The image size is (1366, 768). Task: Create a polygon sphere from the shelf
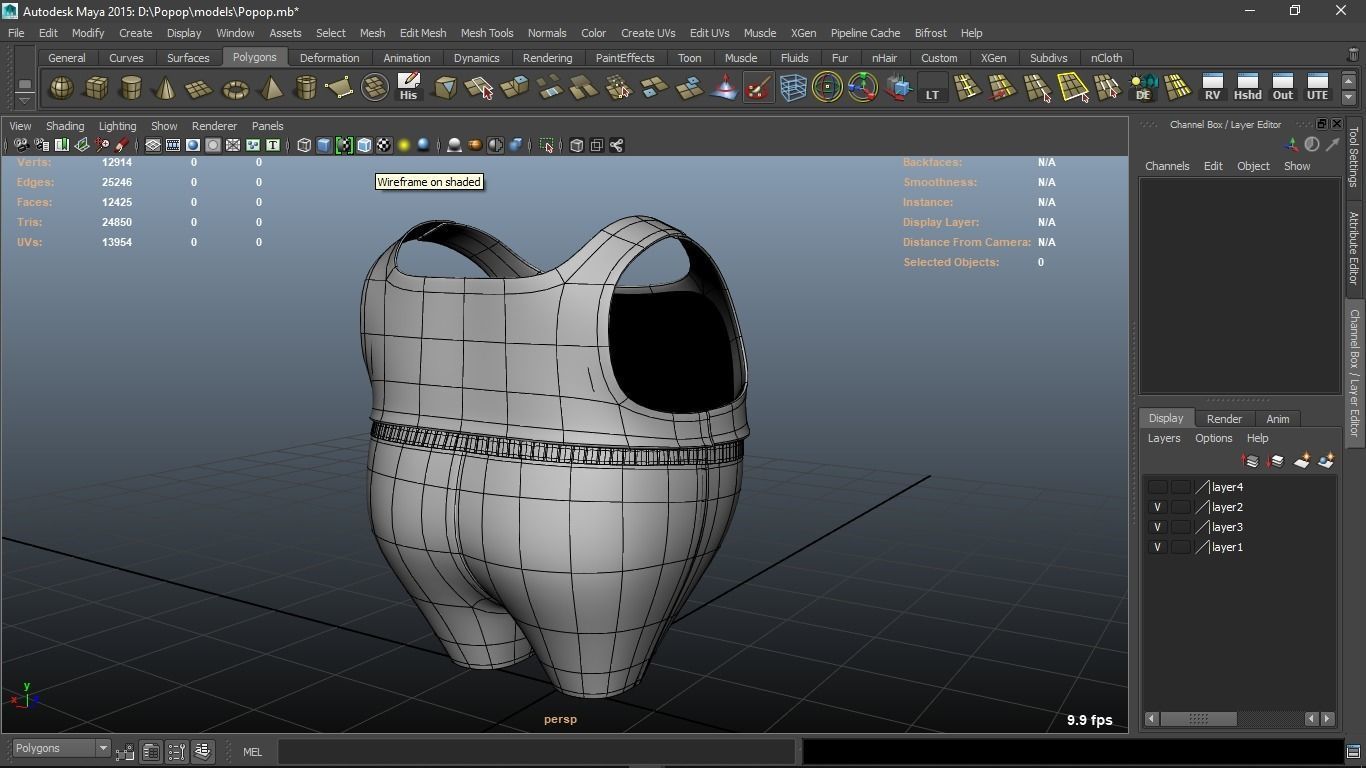click(x=61, y=88)
